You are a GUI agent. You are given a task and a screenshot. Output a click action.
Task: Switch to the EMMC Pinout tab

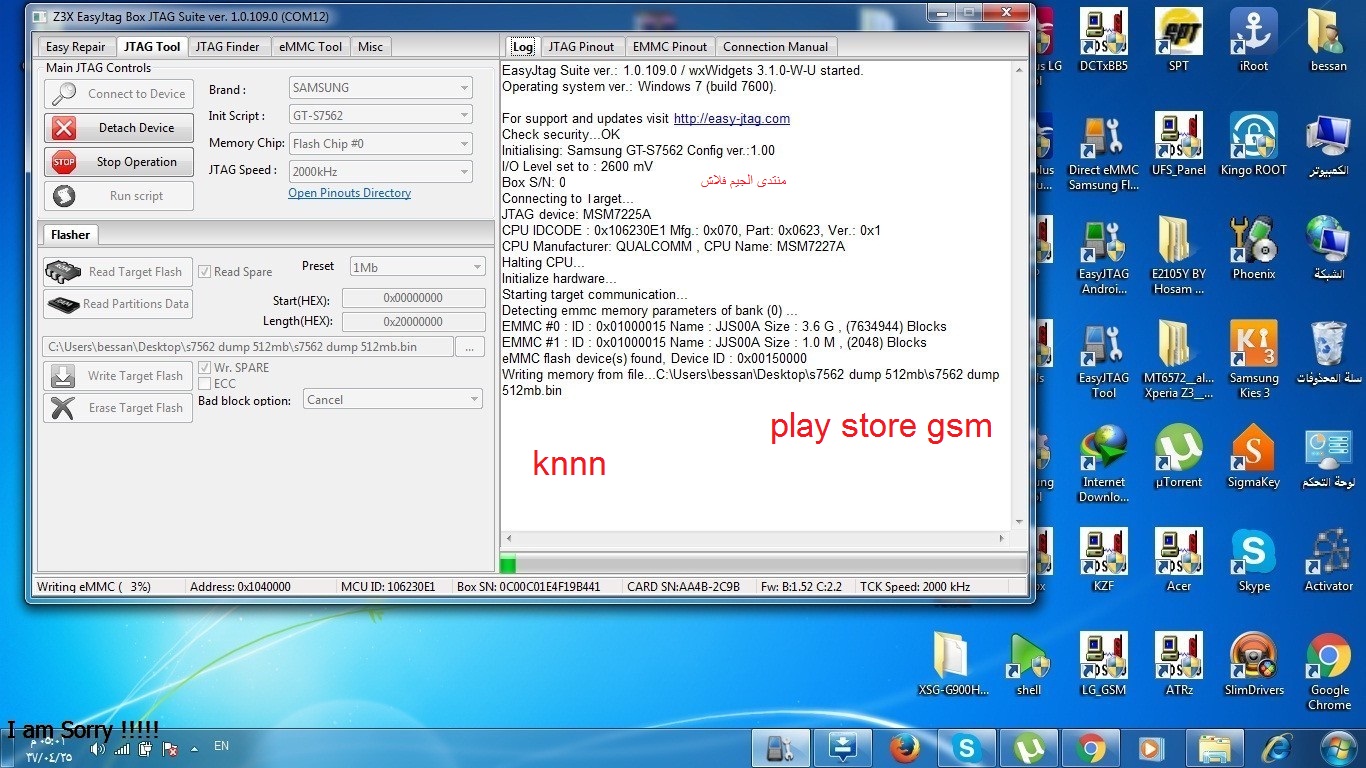click(670, 47)
